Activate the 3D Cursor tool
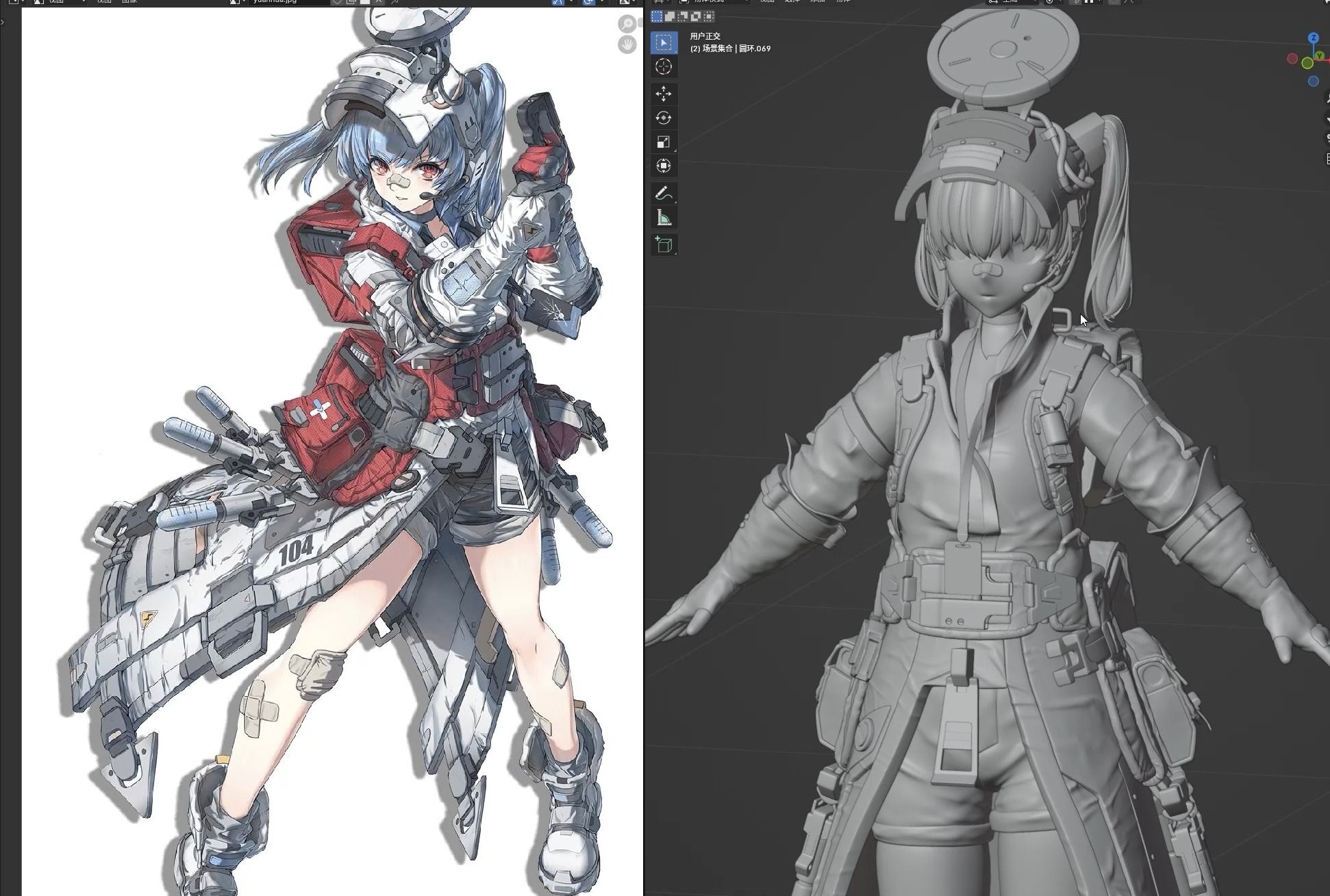 coord(663,66)
